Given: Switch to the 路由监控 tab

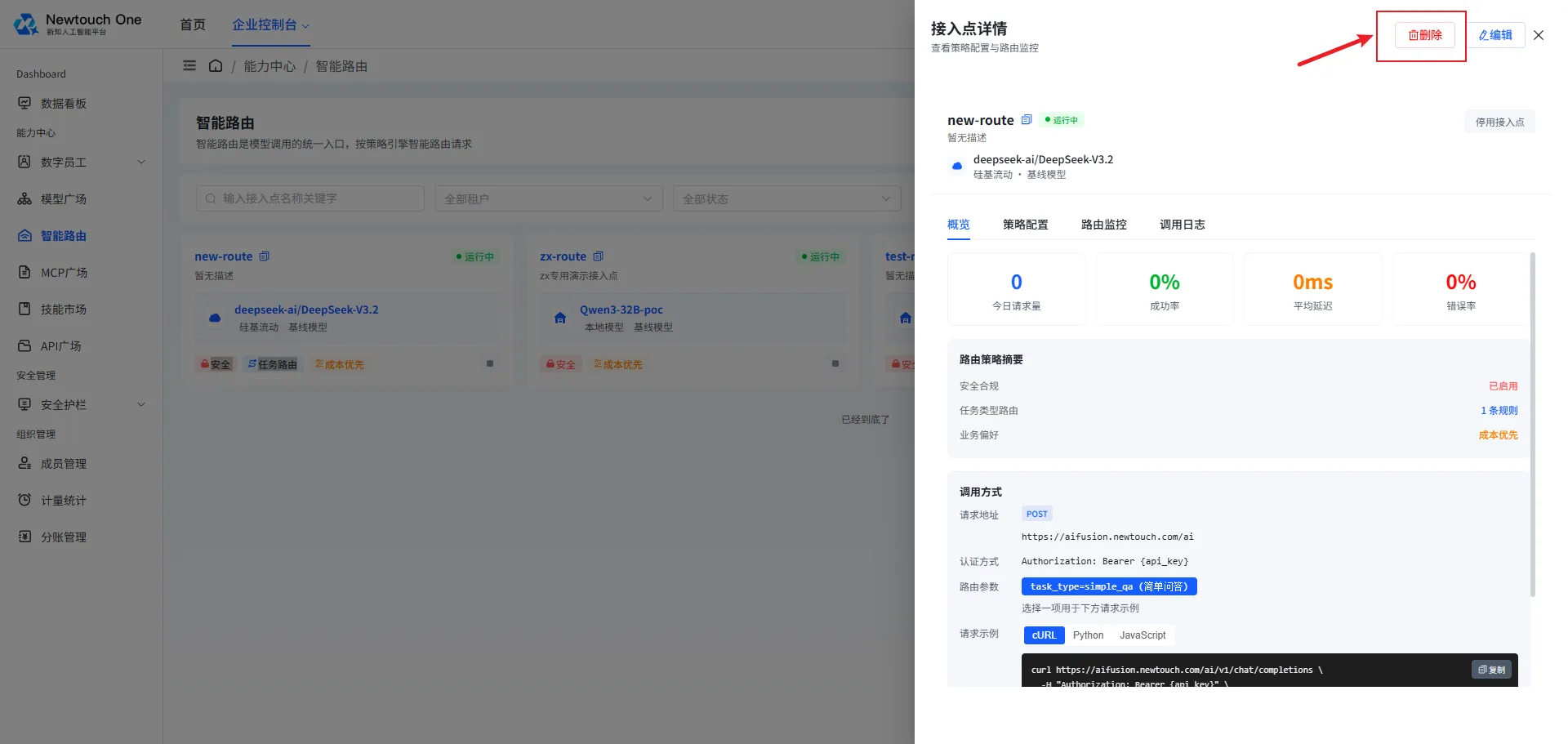Looking at the screenshot, I should (1103, 225).
